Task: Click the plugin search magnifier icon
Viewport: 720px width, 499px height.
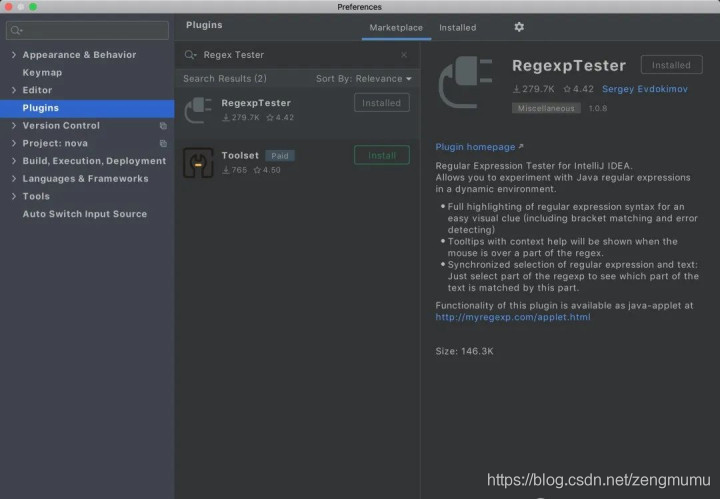Action: (x=190, y=55)
